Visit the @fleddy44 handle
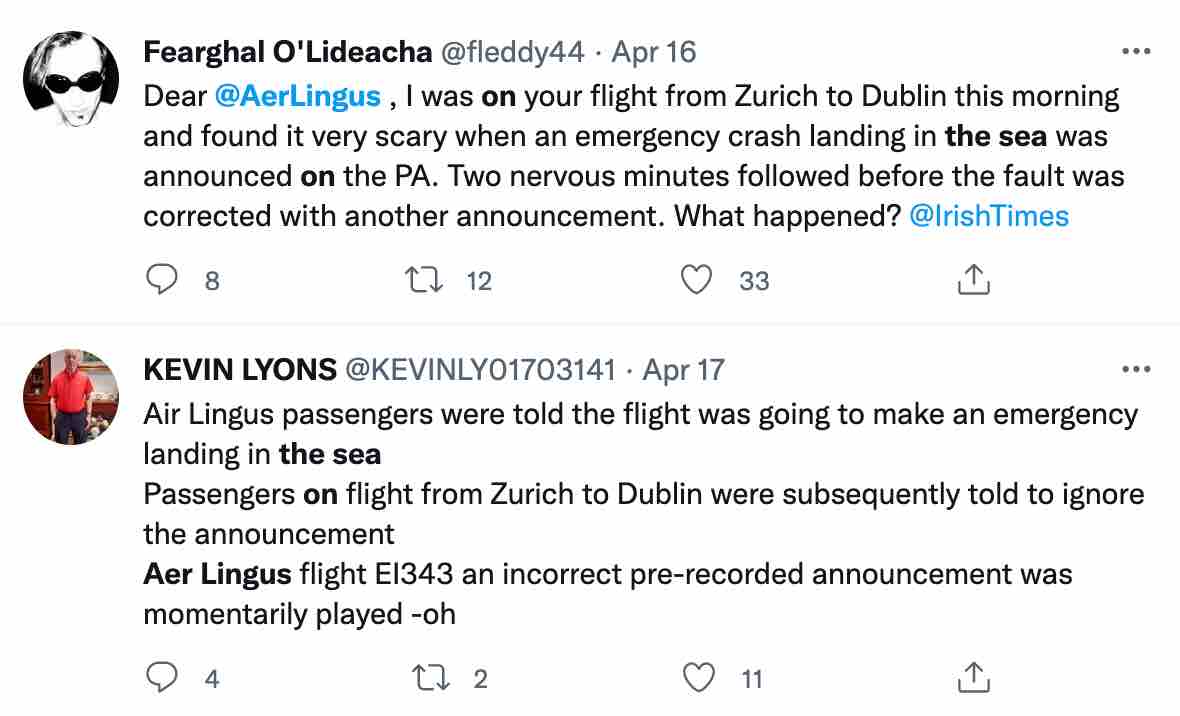Viewport: 1180px width, 716px height. (512, 52)
